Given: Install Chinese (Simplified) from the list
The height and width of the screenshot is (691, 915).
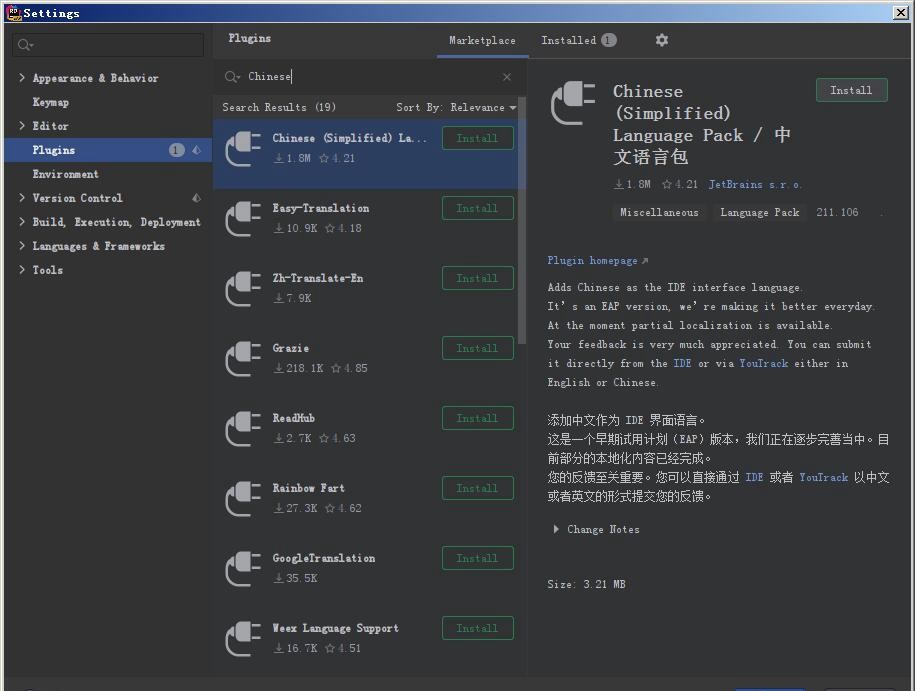Looking at the screenshot, I should [x=477, y=138].
